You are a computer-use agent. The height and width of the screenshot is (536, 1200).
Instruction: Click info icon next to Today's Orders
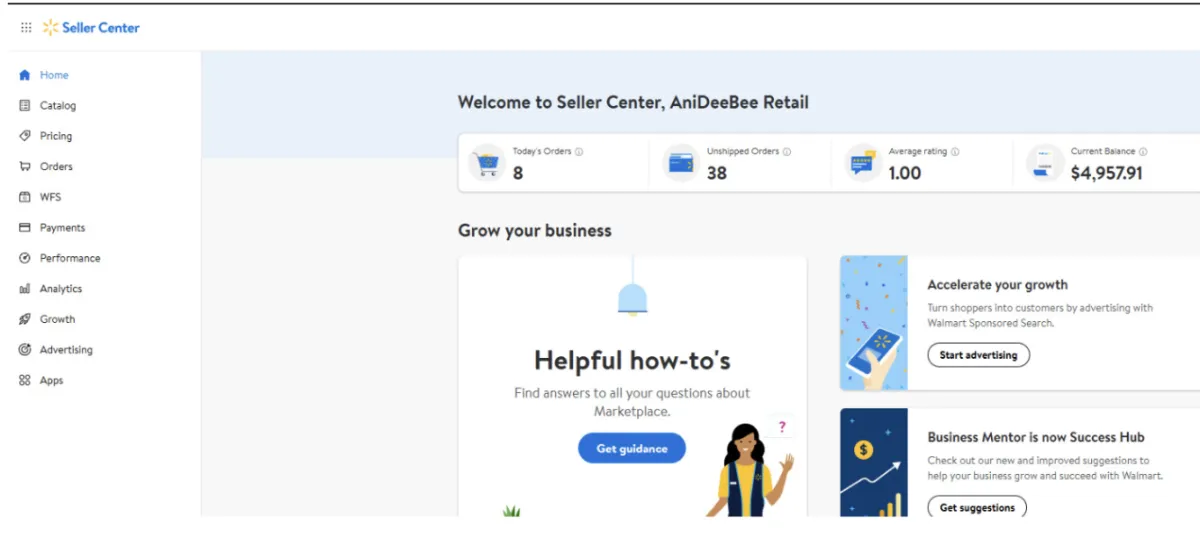[579, 152]
